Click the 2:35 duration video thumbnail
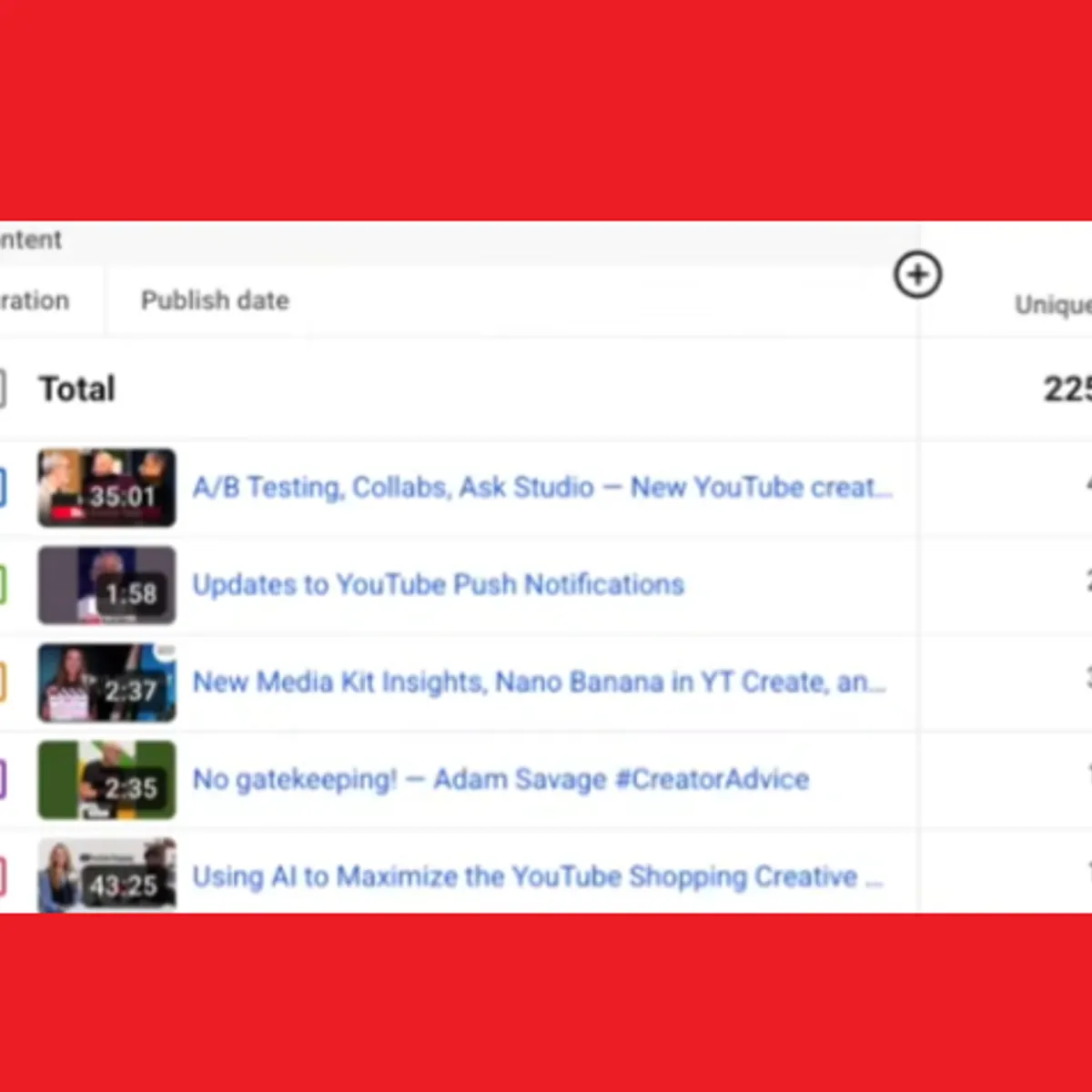Screen dimensions: 1092x1092 click(106, 780)
